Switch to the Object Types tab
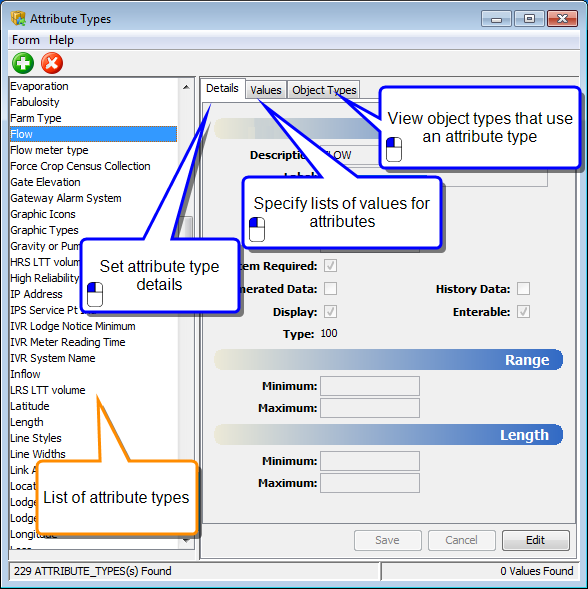This screenshot has height=589, width=588. [x=324, y=90]
